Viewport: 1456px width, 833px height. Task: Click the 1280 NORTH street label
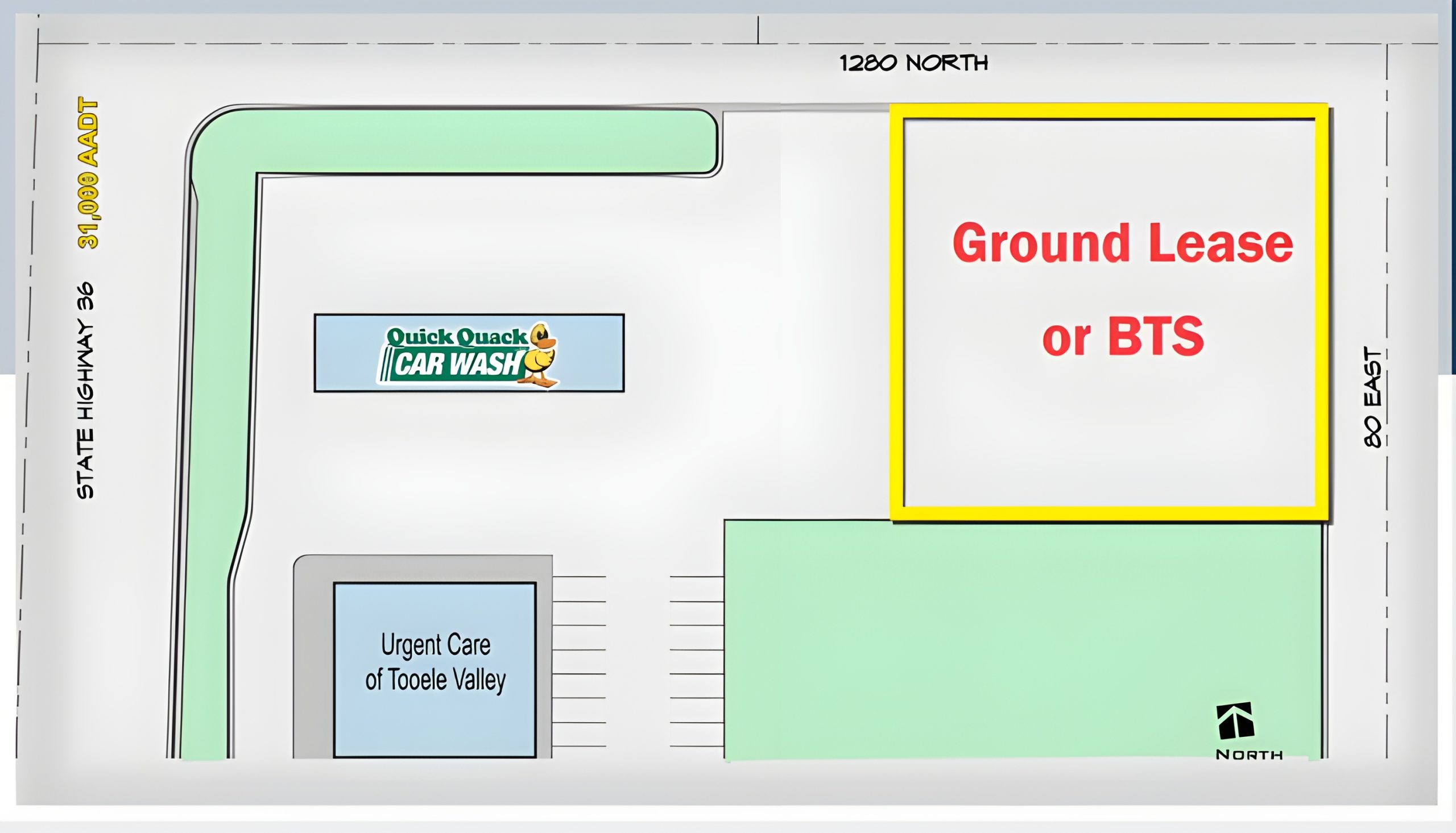[913, 63]
